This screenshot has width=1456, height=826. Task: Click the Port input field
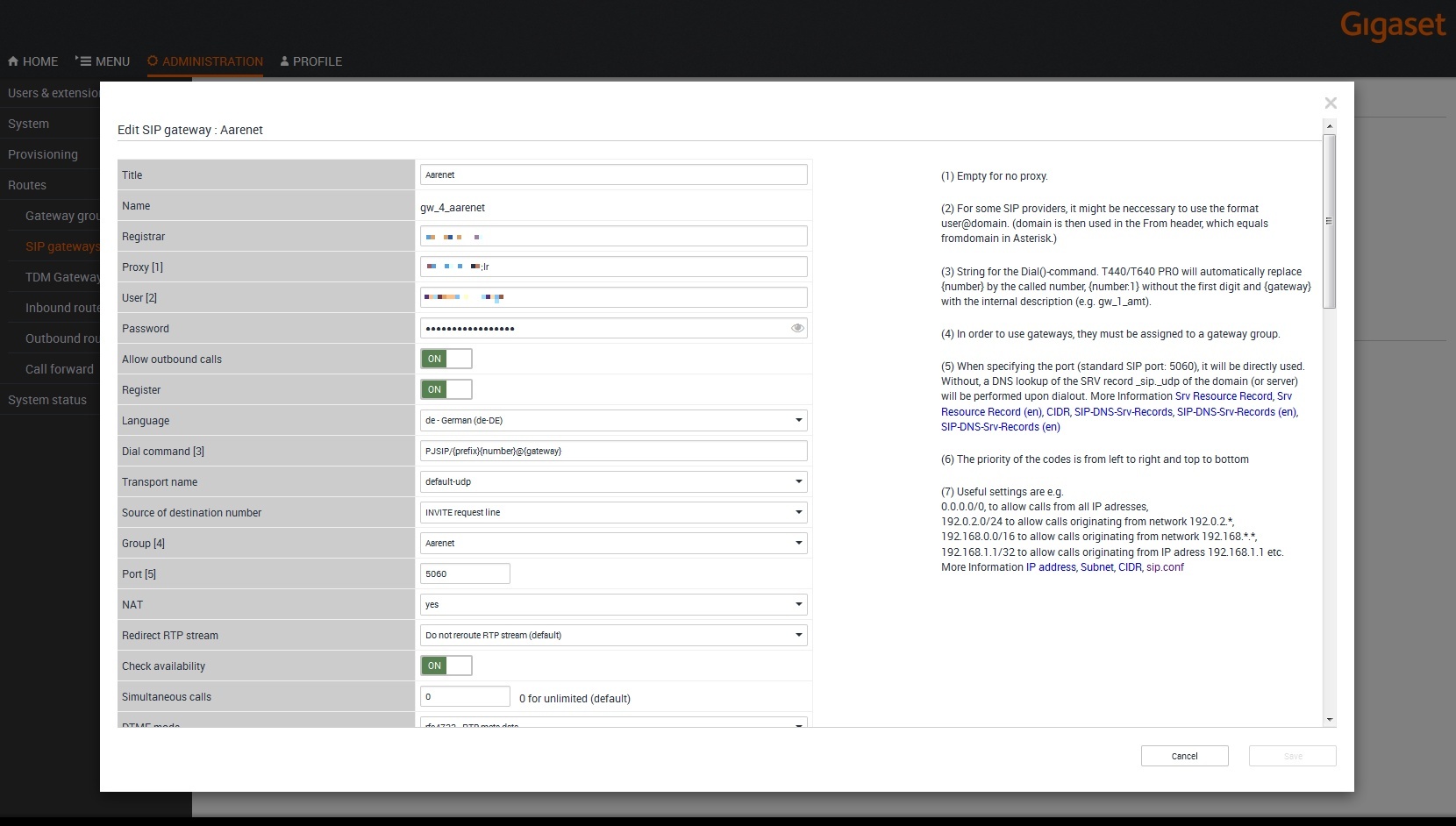465,573
